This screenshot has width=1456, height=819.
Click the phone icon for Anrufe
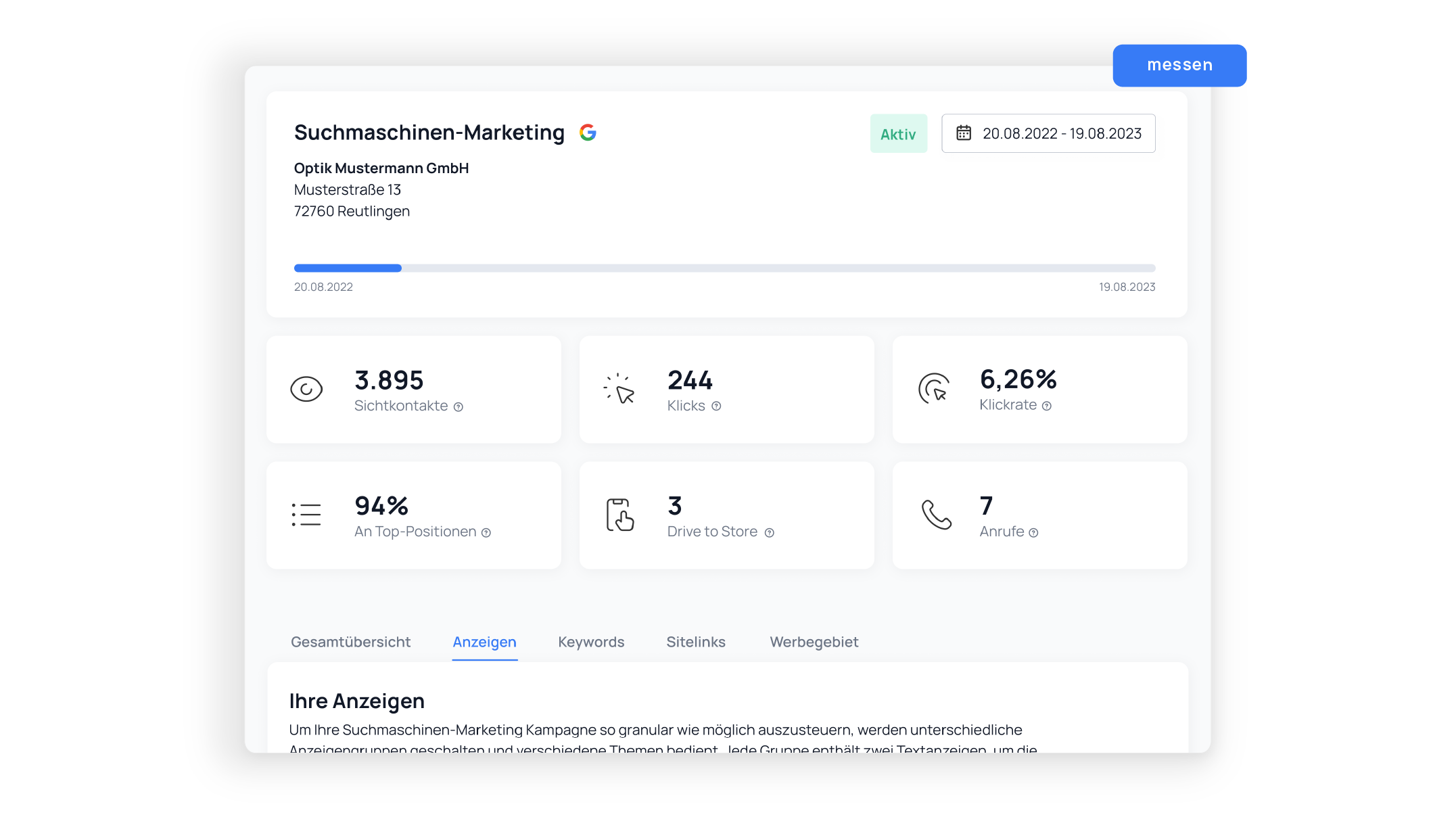pos(936,515)
